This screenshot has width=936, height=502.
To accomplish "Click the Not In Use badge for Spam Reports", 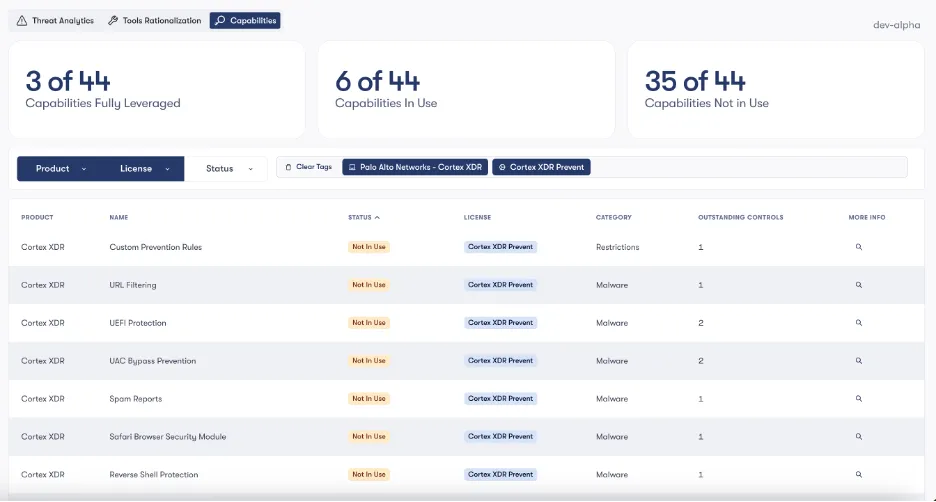I will tap(369, 399).
